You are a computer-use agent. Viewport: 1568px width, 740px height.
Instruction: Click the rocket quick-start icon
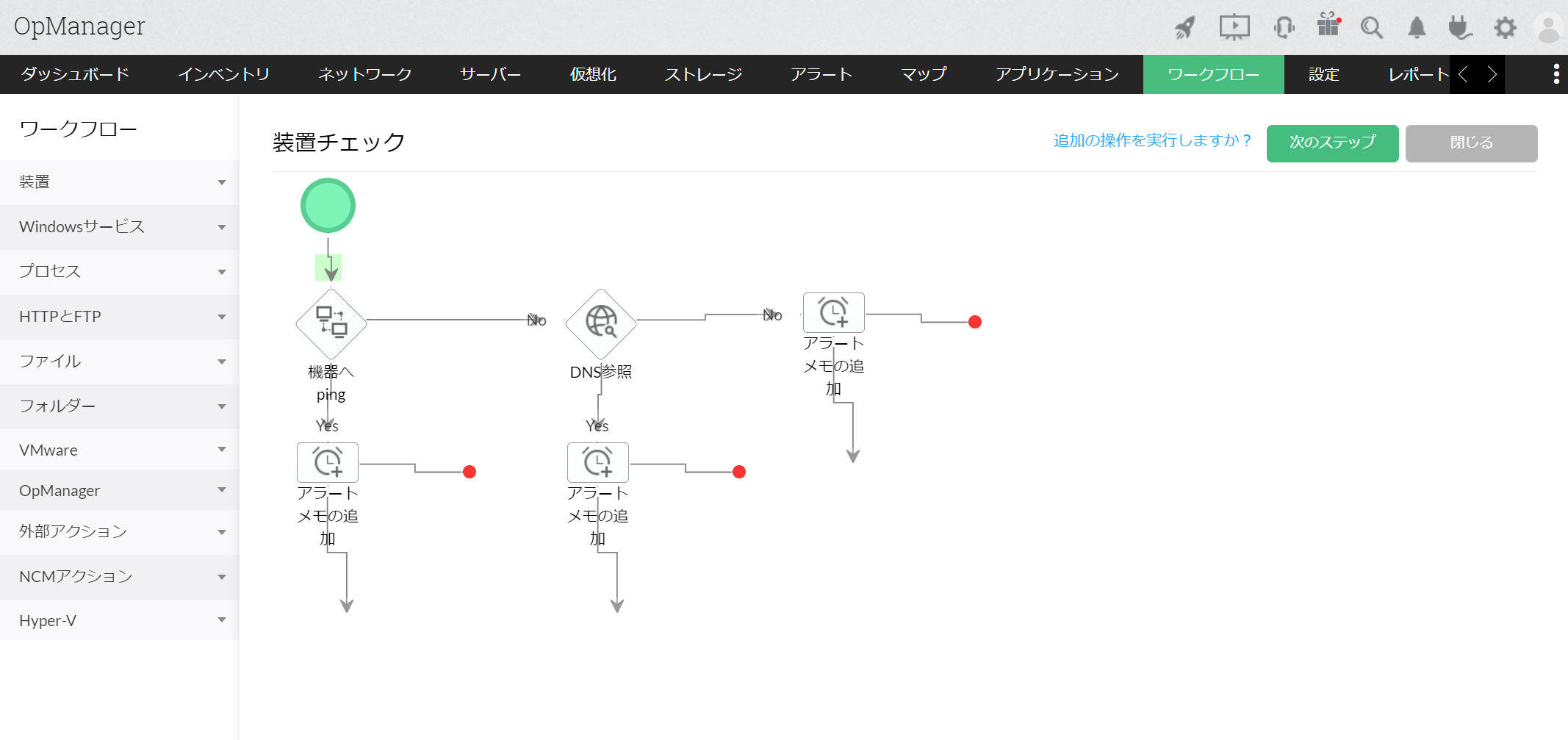click(x=1184, y=28)
